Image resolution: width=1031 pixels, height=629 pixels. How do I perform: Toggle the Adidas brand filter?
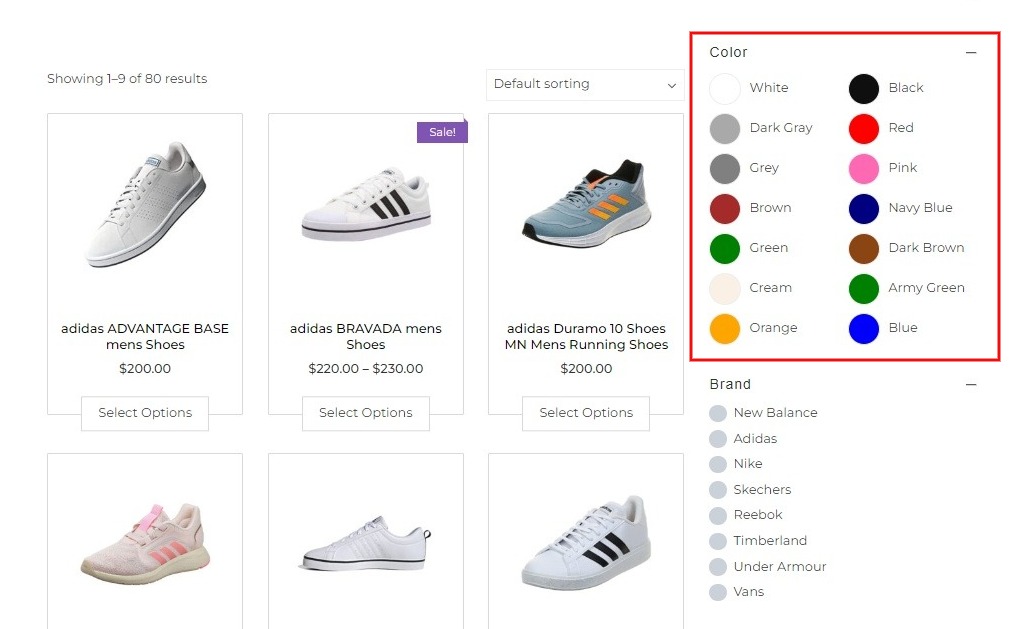tap(717, 438)
